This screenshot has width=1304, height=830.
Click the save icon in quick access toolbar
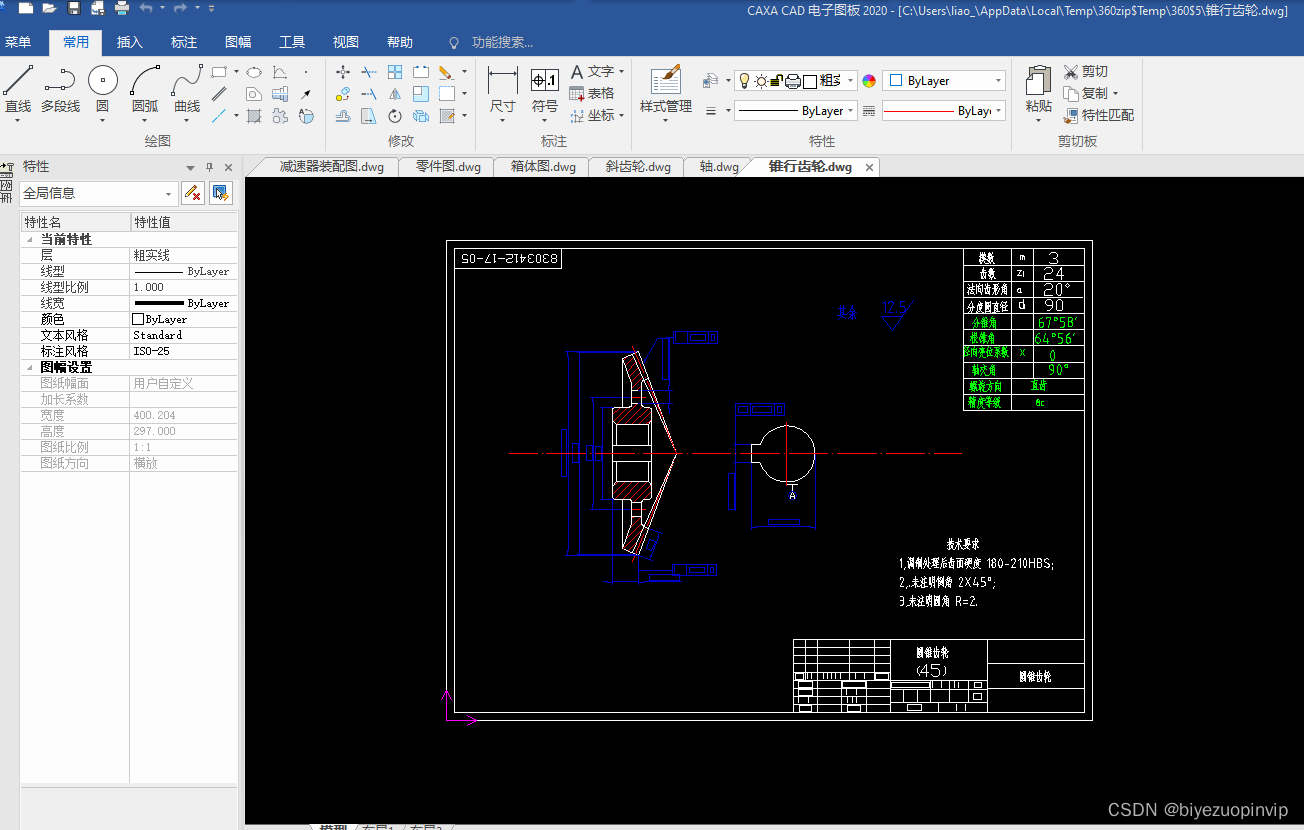pos(74,9)
